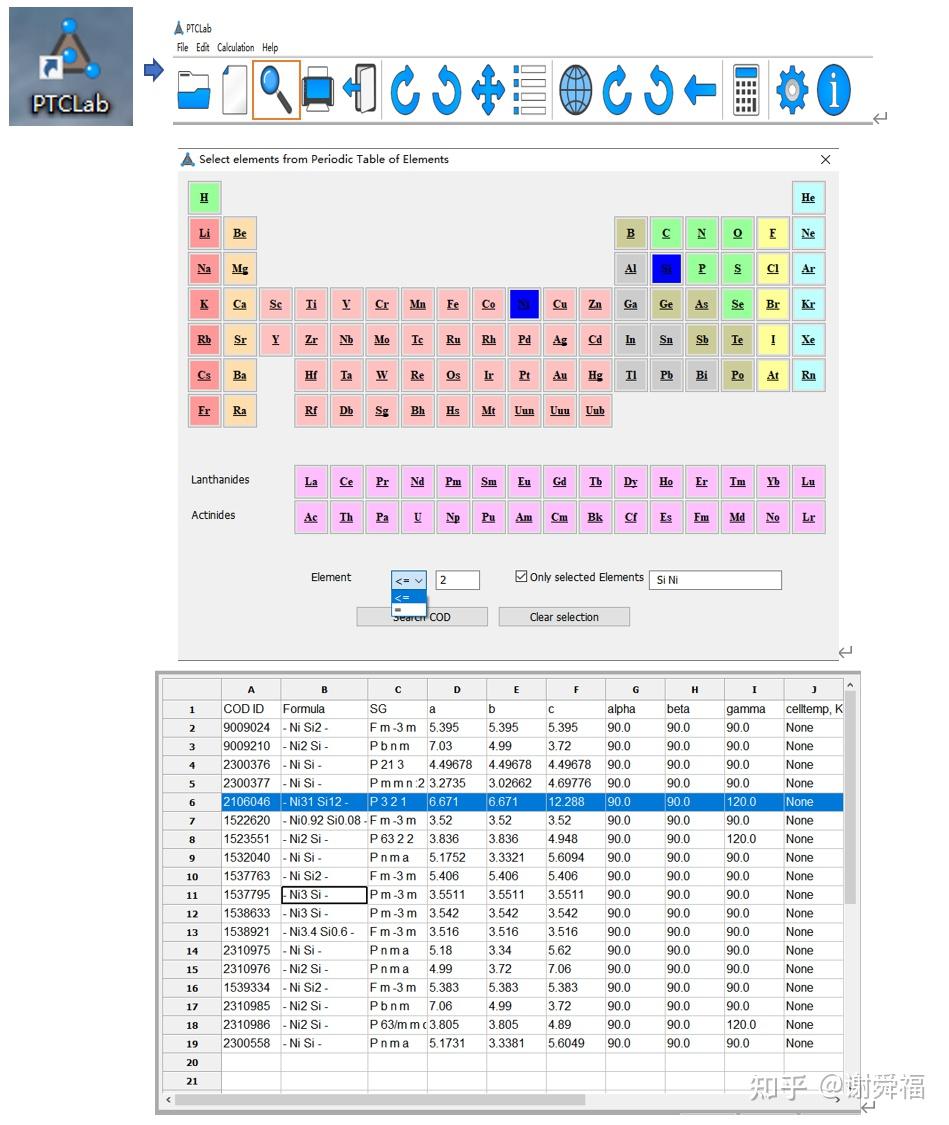Click the element count input field
This screenshot has height=1125, width=949.
pos(458,580)
